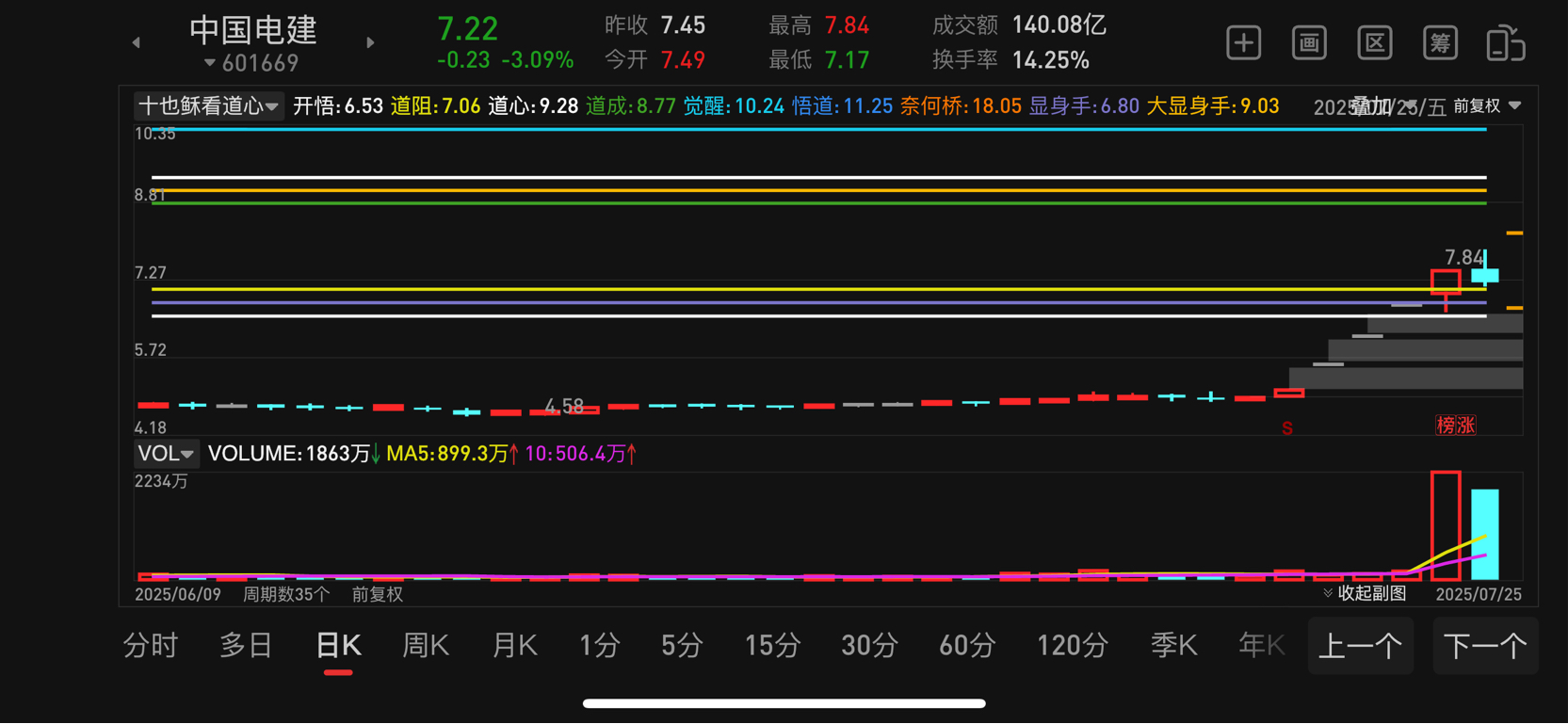Image resolution: width=1568 pixels, height=724 pixels.
Task: Tap the add-to-watchlist plus icon
Action: pyautogui.click(x=1243, y=43)
